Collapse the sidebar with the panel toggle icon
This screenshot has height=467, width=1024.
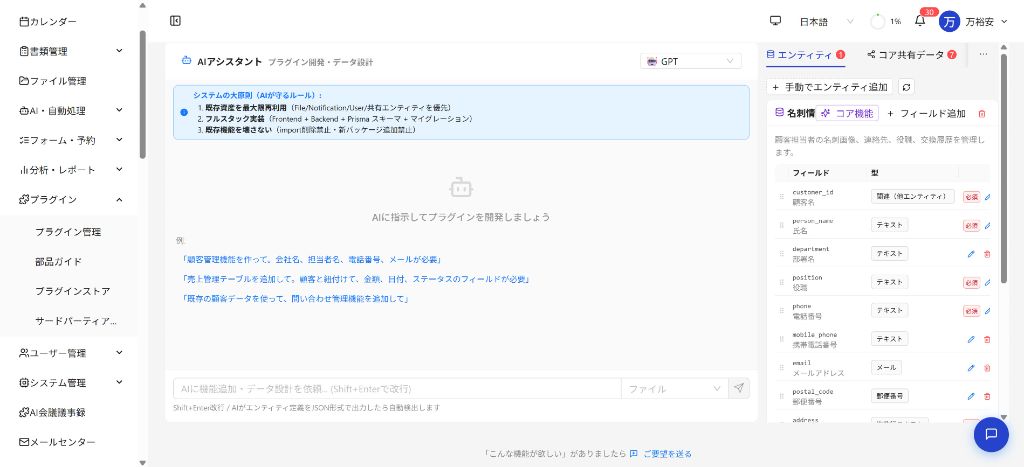click(175, 21)
